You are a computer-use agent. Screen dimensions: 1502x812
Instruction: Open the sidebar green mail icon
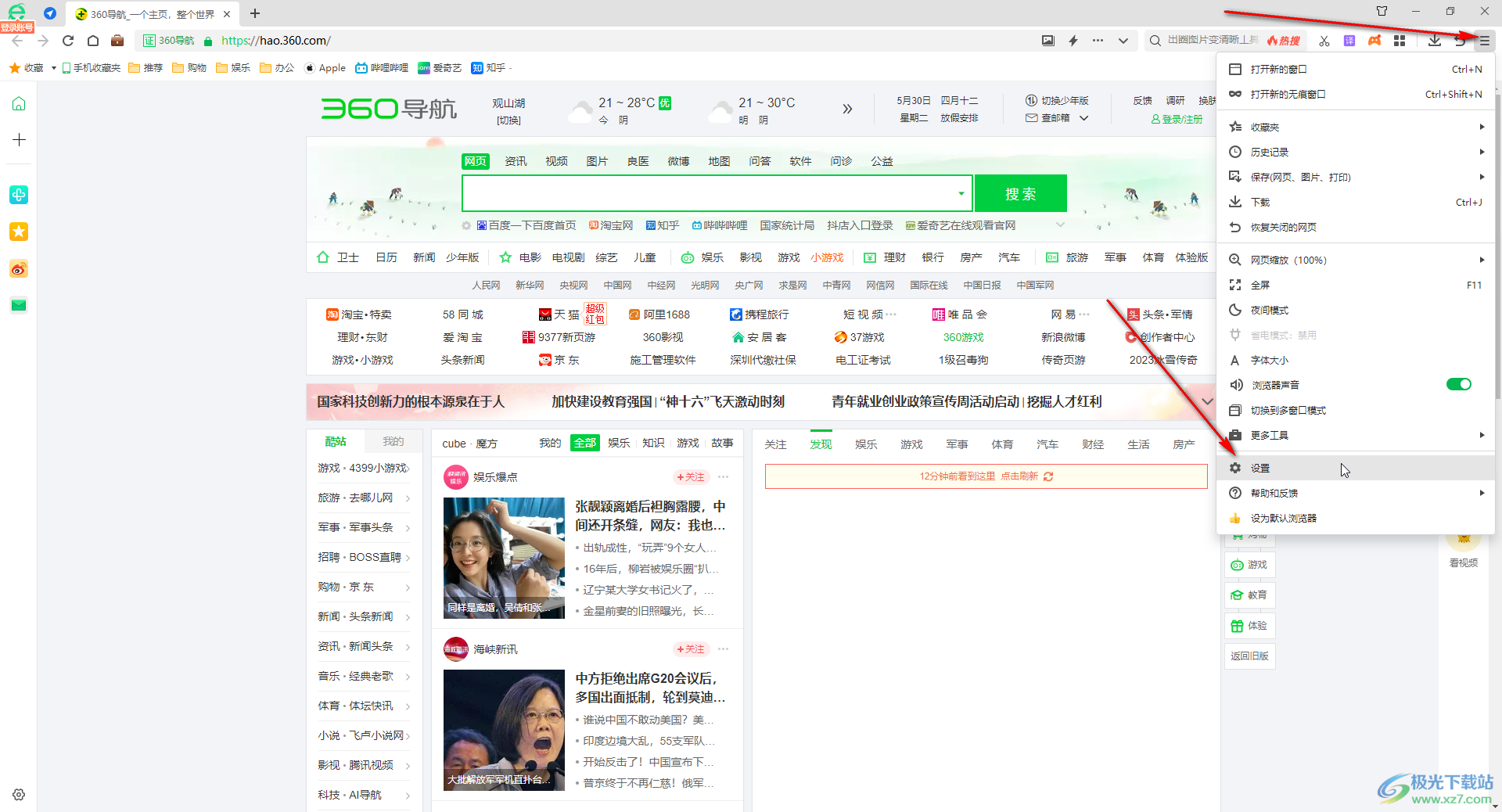tap(19, 305)
